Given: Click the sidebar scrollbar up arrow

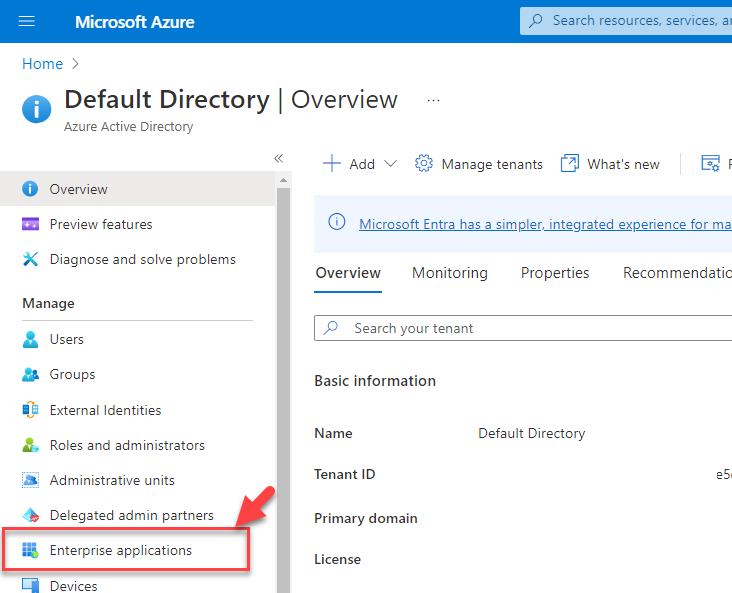Looking at the screenshot, I should (283, 180).
